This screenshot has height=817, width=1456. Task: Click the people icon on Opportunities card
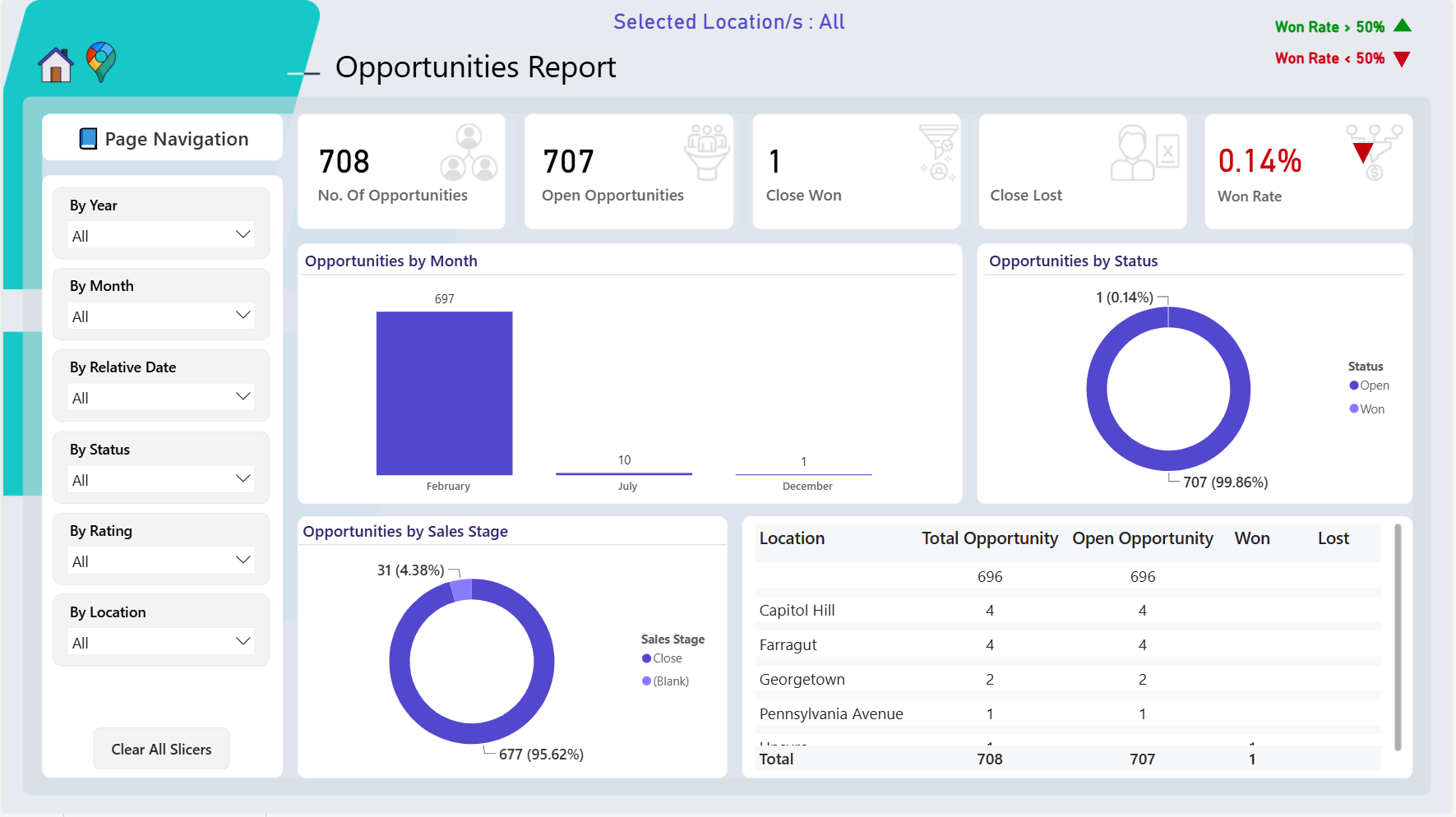point(469,153)
